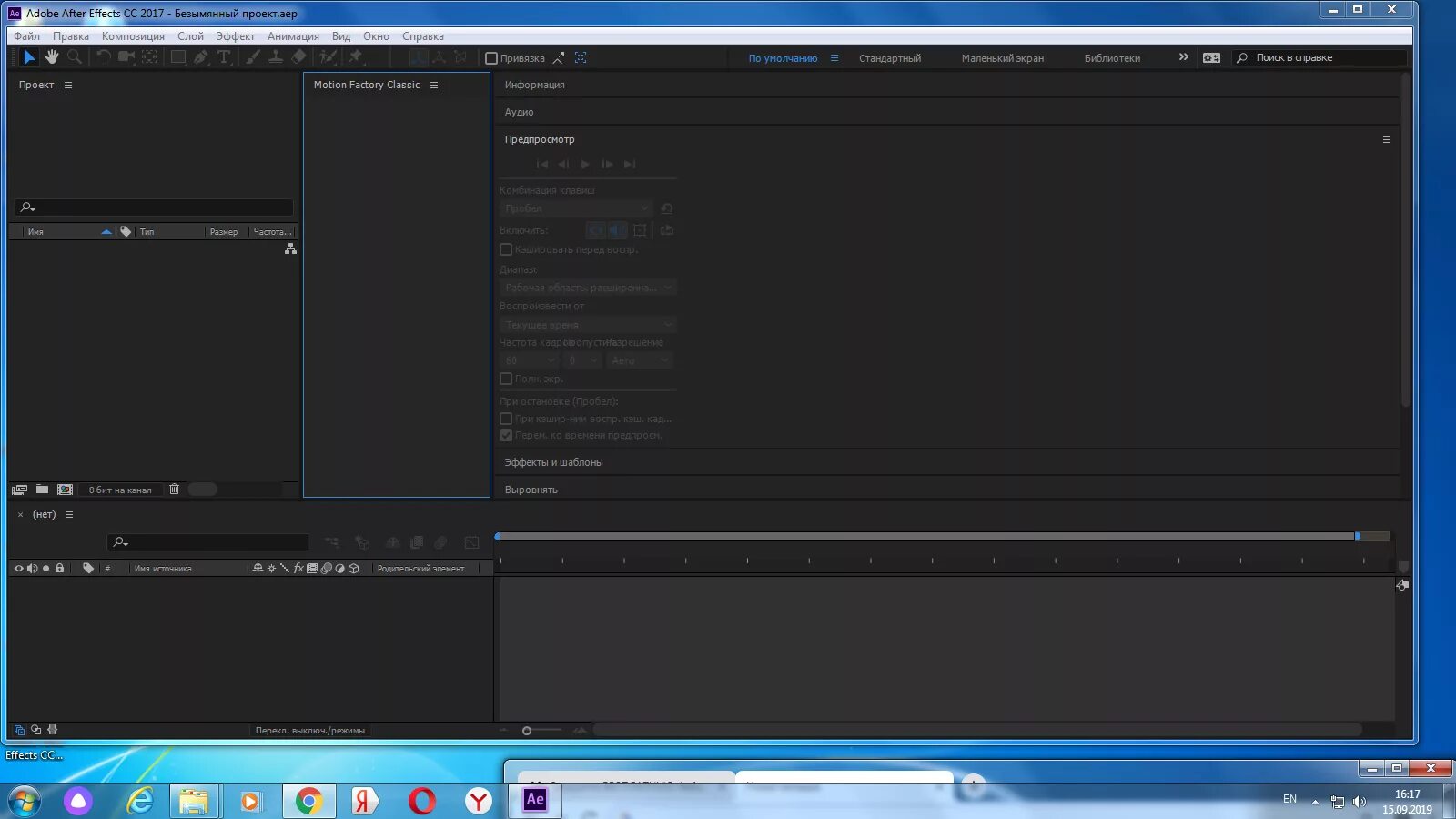Open Motion Factory Classic panel menu

tap(434, 85)
